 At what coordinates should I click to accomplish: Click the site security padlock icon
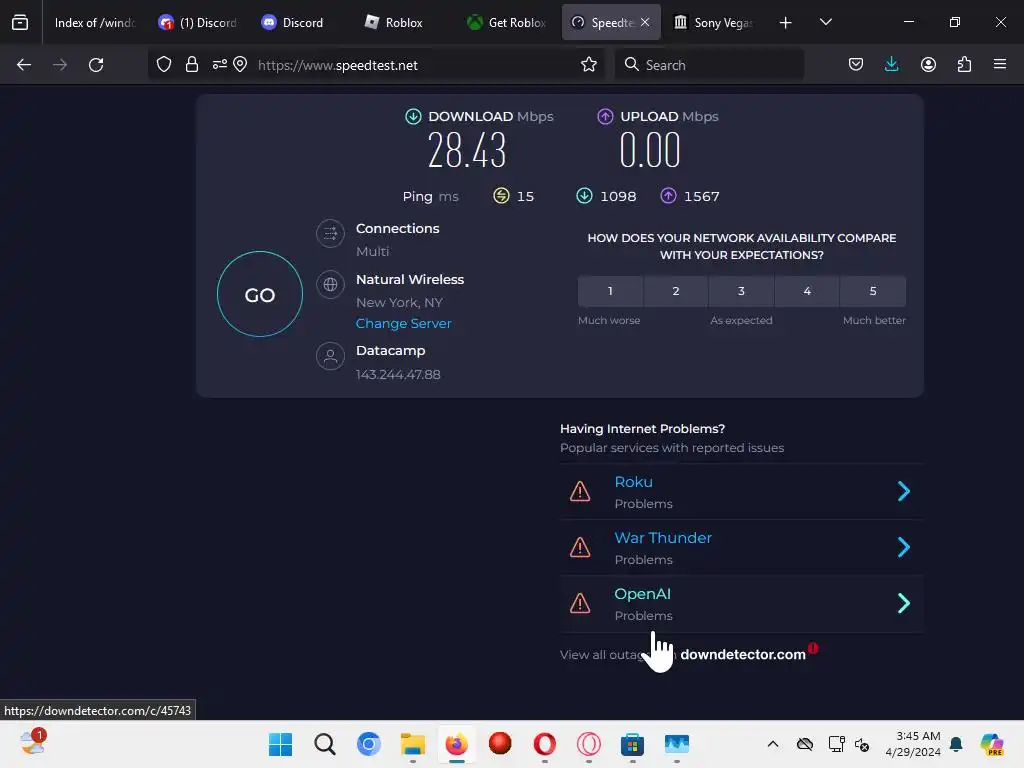click(191, 65)
